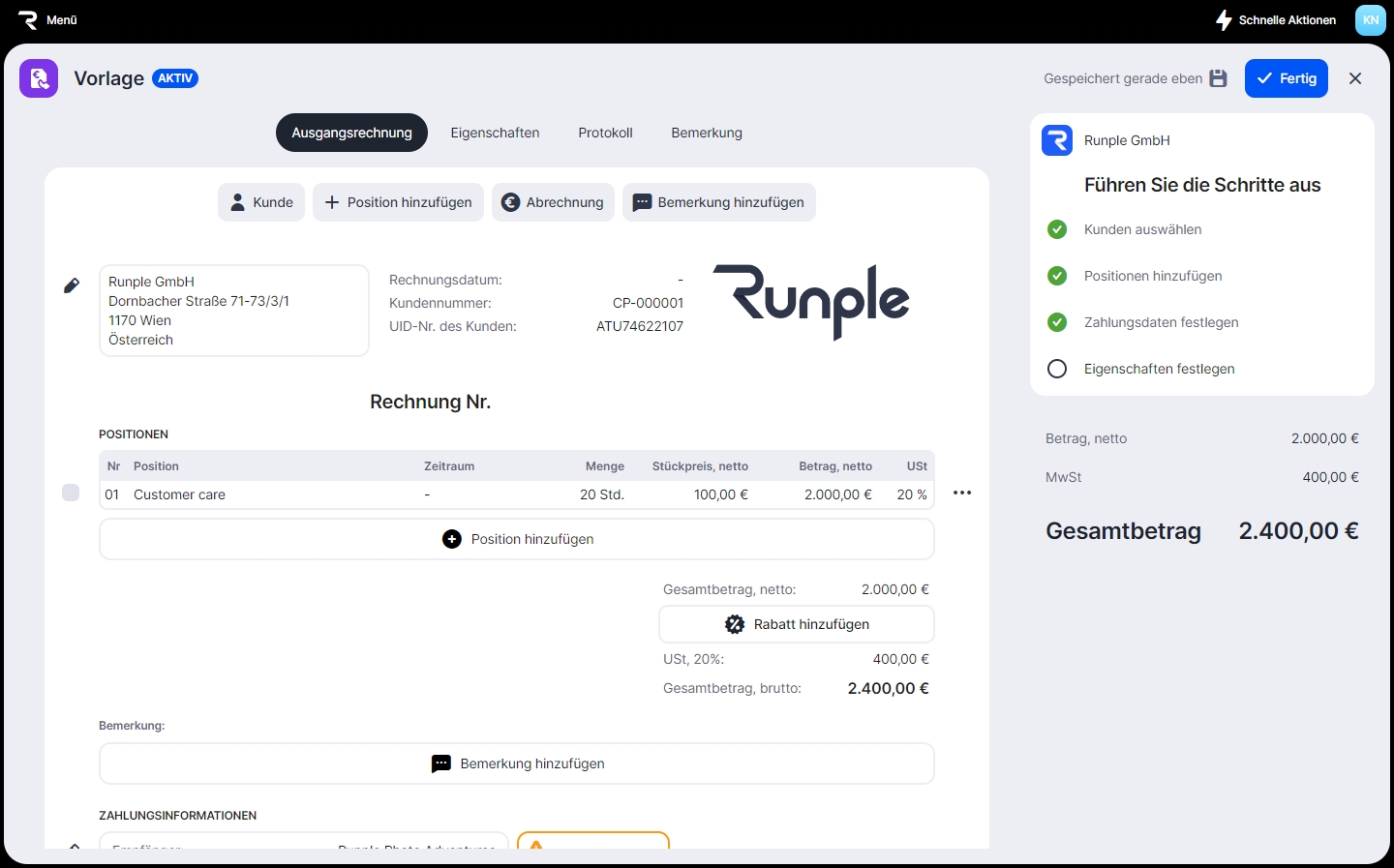The height and width of the screenshot is (868, 1394).
Task: Click the Kunden auswählen green checkmark
Action: (1057, 229)
